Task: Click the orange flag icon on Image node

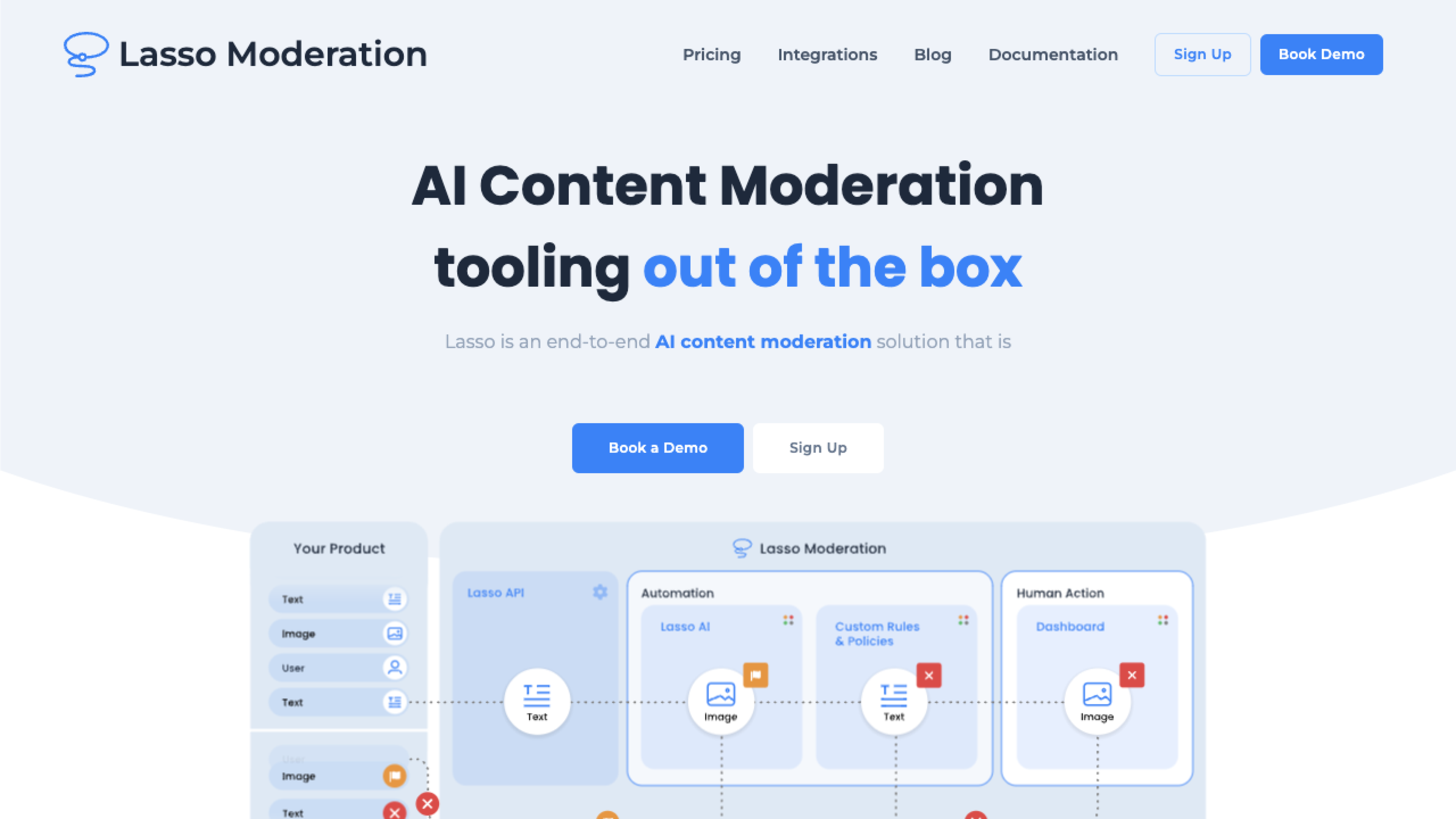Action: [757, 675]
